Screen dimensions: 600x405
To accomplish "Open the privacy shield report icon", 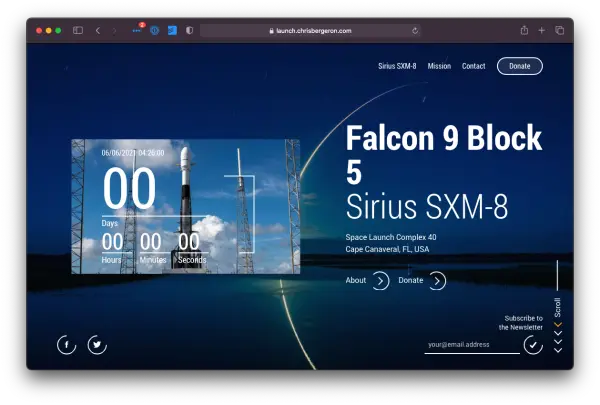I will [x=189, y=30].
